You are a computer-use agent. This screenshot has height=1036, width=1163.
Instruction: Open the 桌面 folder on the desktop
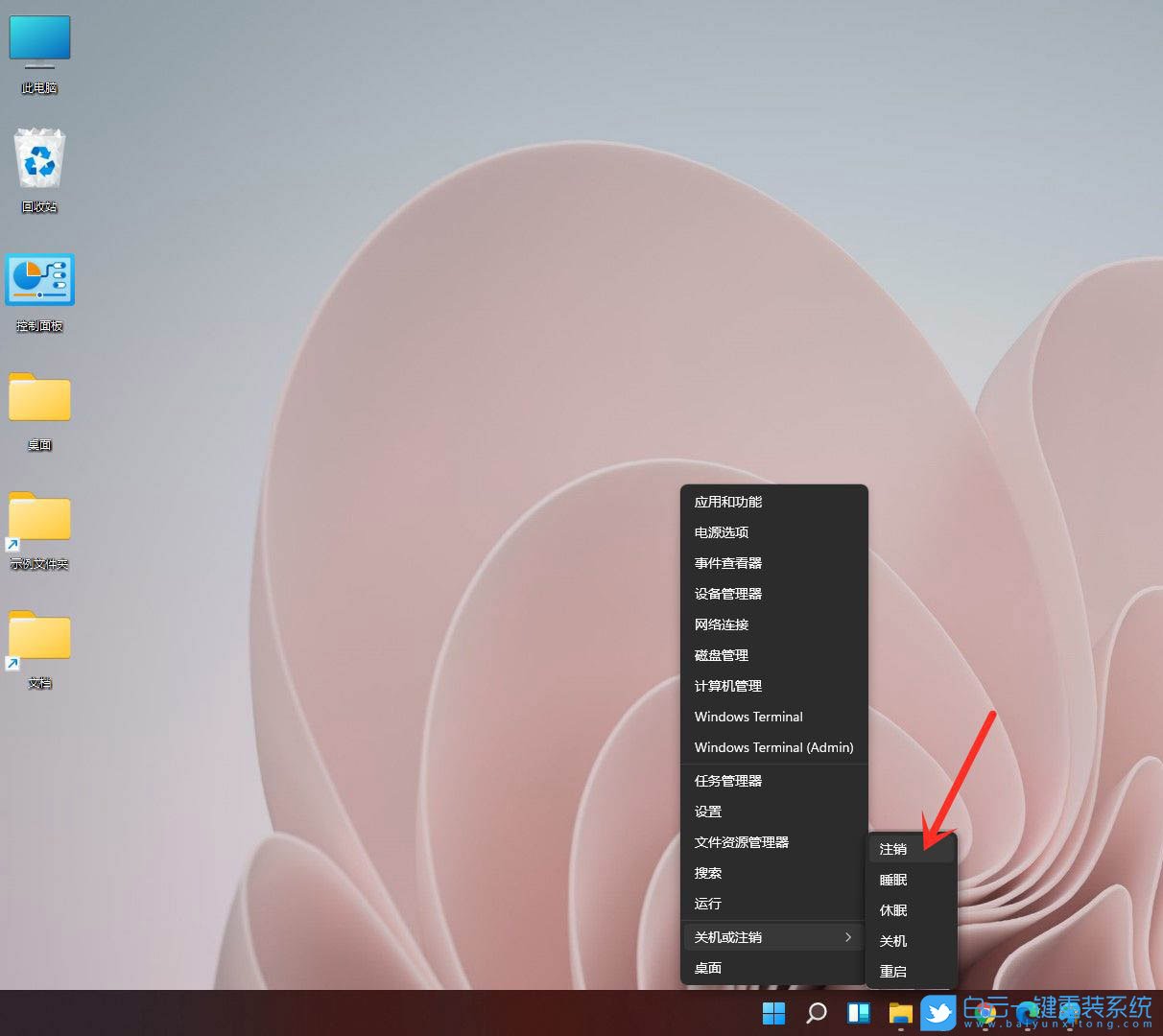point(39,399)
